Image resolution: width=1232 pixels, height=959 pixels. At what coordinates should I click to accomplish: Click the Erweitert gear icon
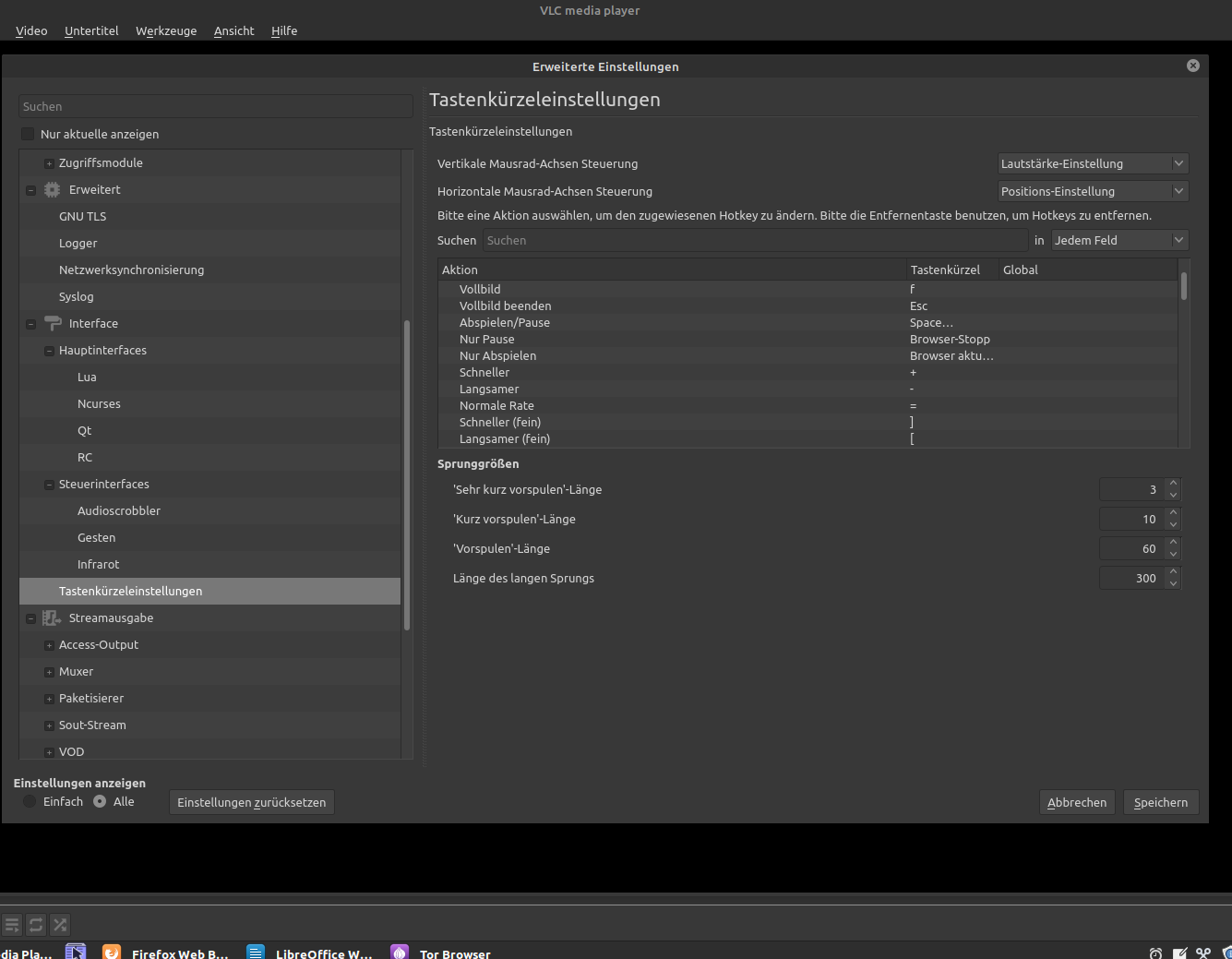point(53,189)
